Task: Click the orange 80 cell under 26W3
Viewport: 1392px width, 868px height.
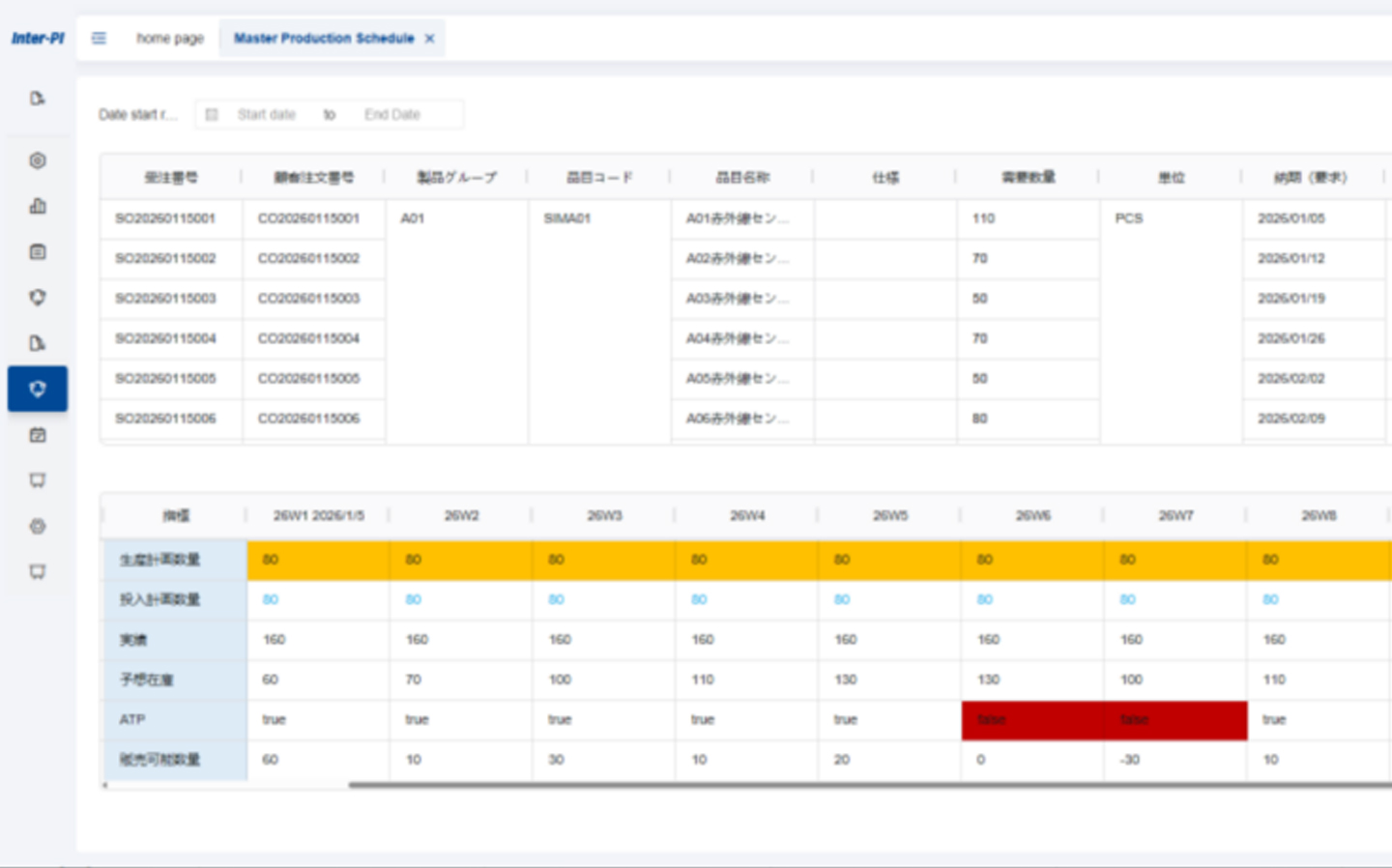Action: pos(604,560)
